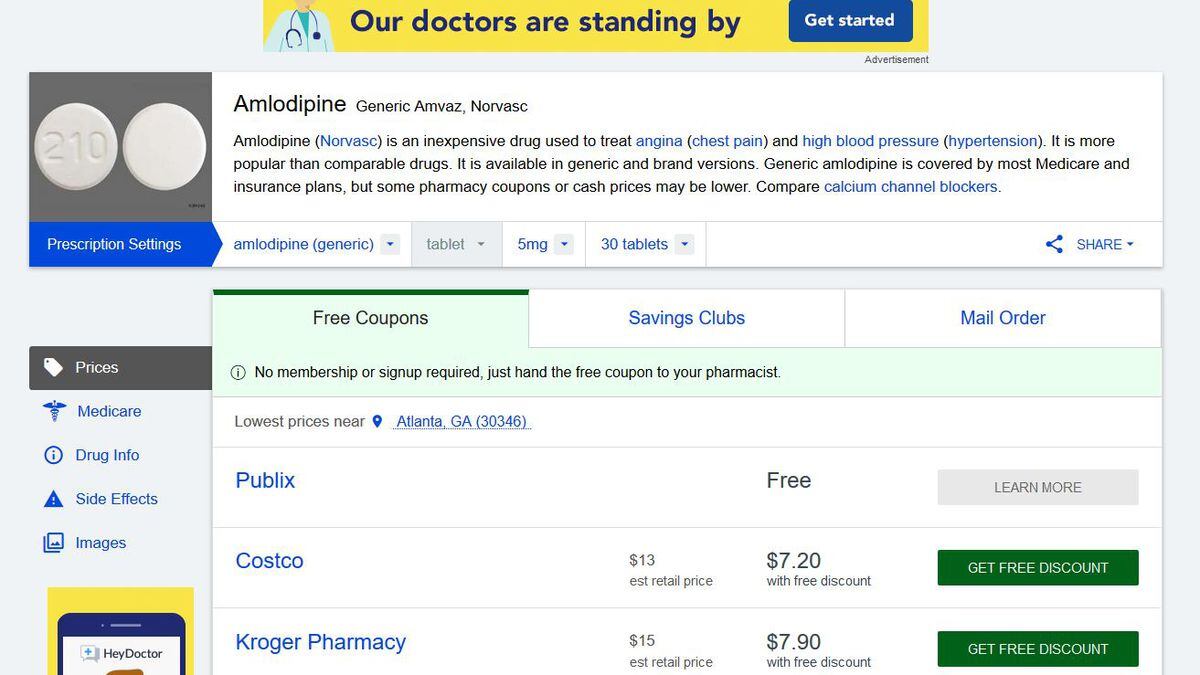Click Get started on the doctors ad banner
This screenshot has width=1200, height=675.
pyautogui.click(x=849, y=20)
